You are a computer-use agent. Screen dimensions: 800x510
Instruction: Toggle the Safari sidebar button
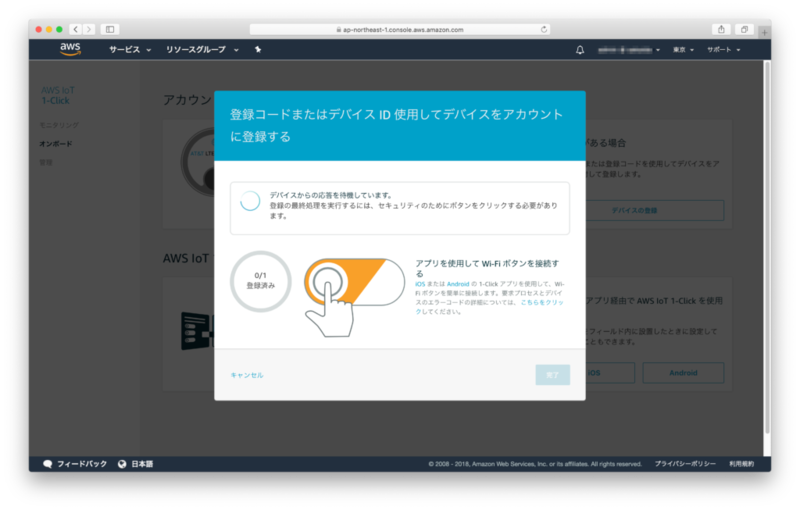tap(110, 30)
